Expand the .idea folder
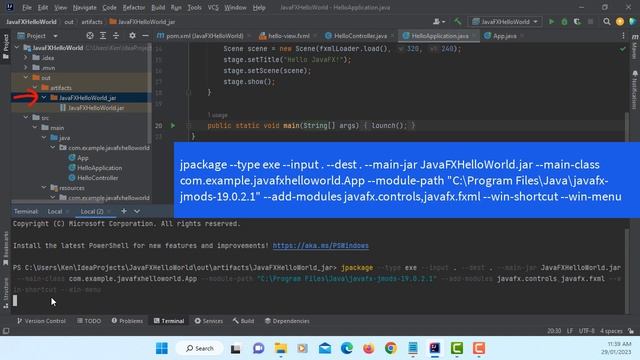This screenshot has width=640, height=360. pos(26,58)
